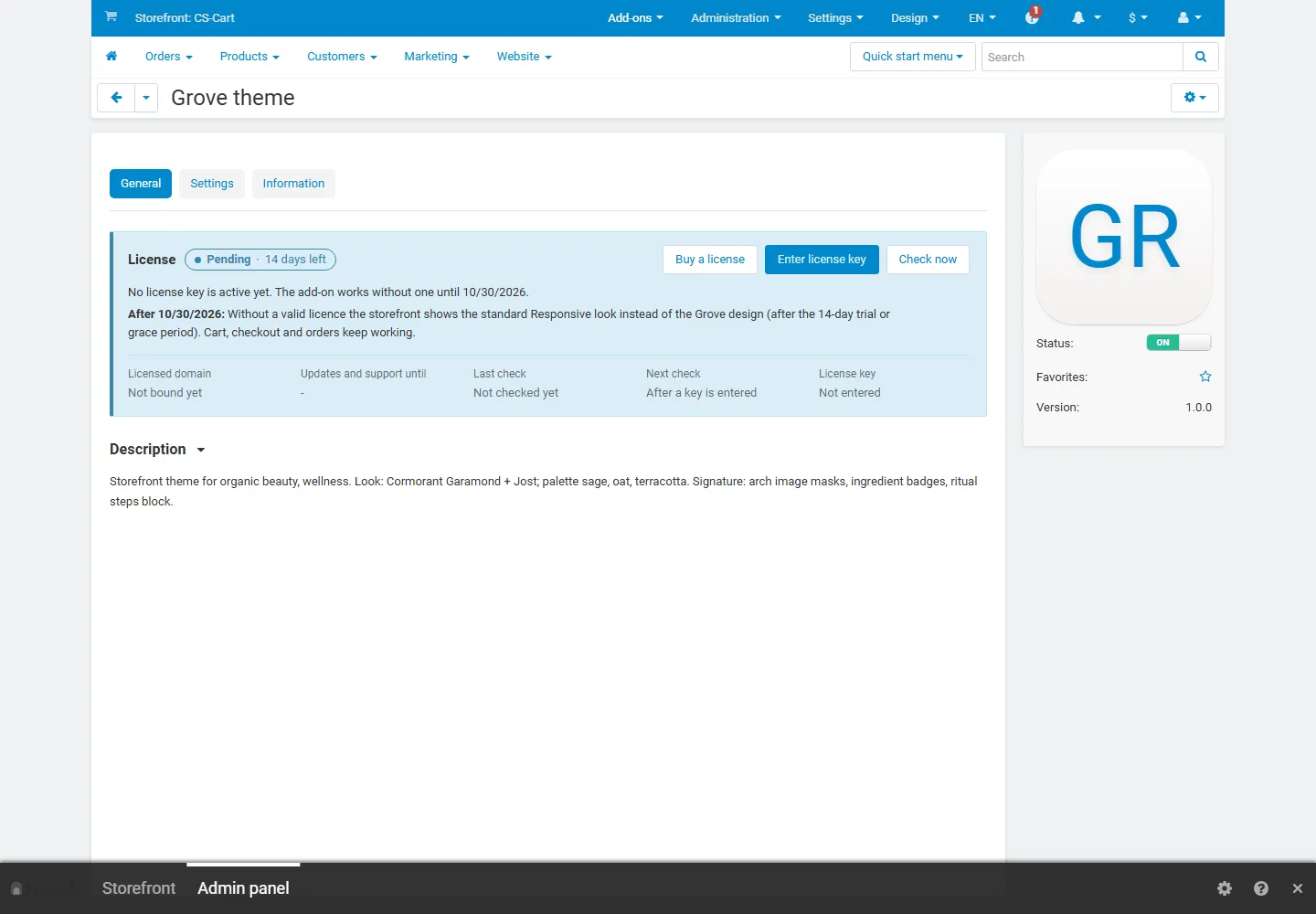
Task: Focus the Search input field
Action: tap(1082, 57)
